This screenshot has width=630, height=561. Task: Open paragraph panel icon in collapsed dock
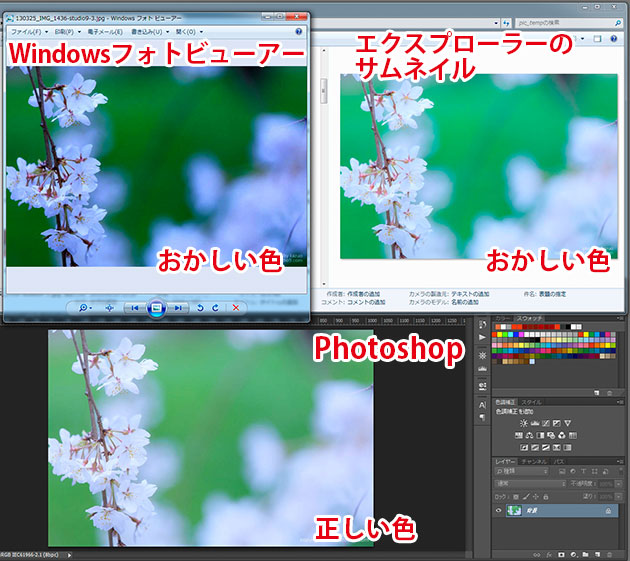point(483,417)
